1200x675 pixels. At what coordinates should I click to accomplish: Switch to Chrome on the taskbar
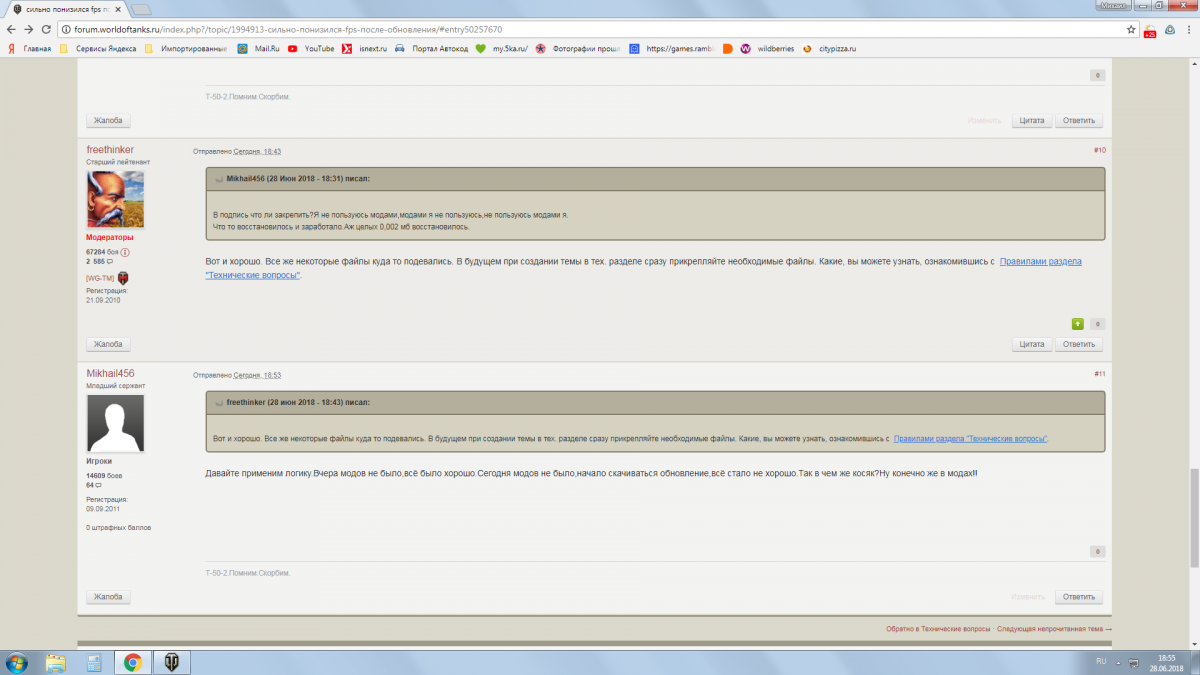tap(131, 661)
